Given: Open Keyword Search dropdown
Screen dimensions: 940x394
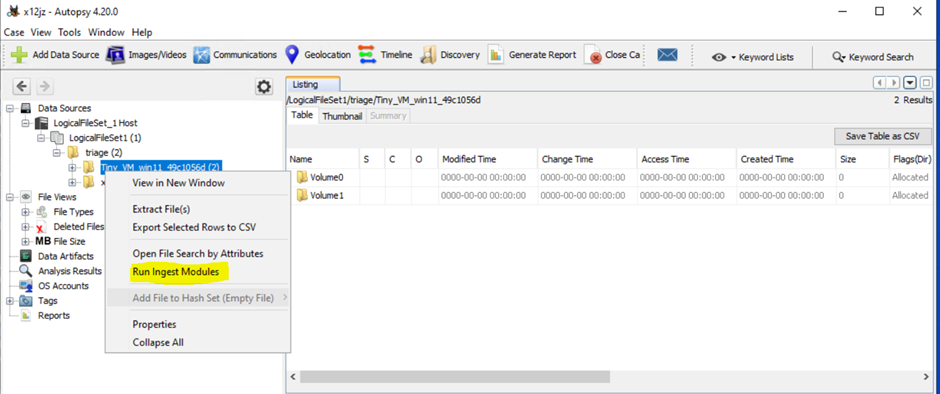Looking at the screenshot, I should pyautogui.click(x=873, y=57).
